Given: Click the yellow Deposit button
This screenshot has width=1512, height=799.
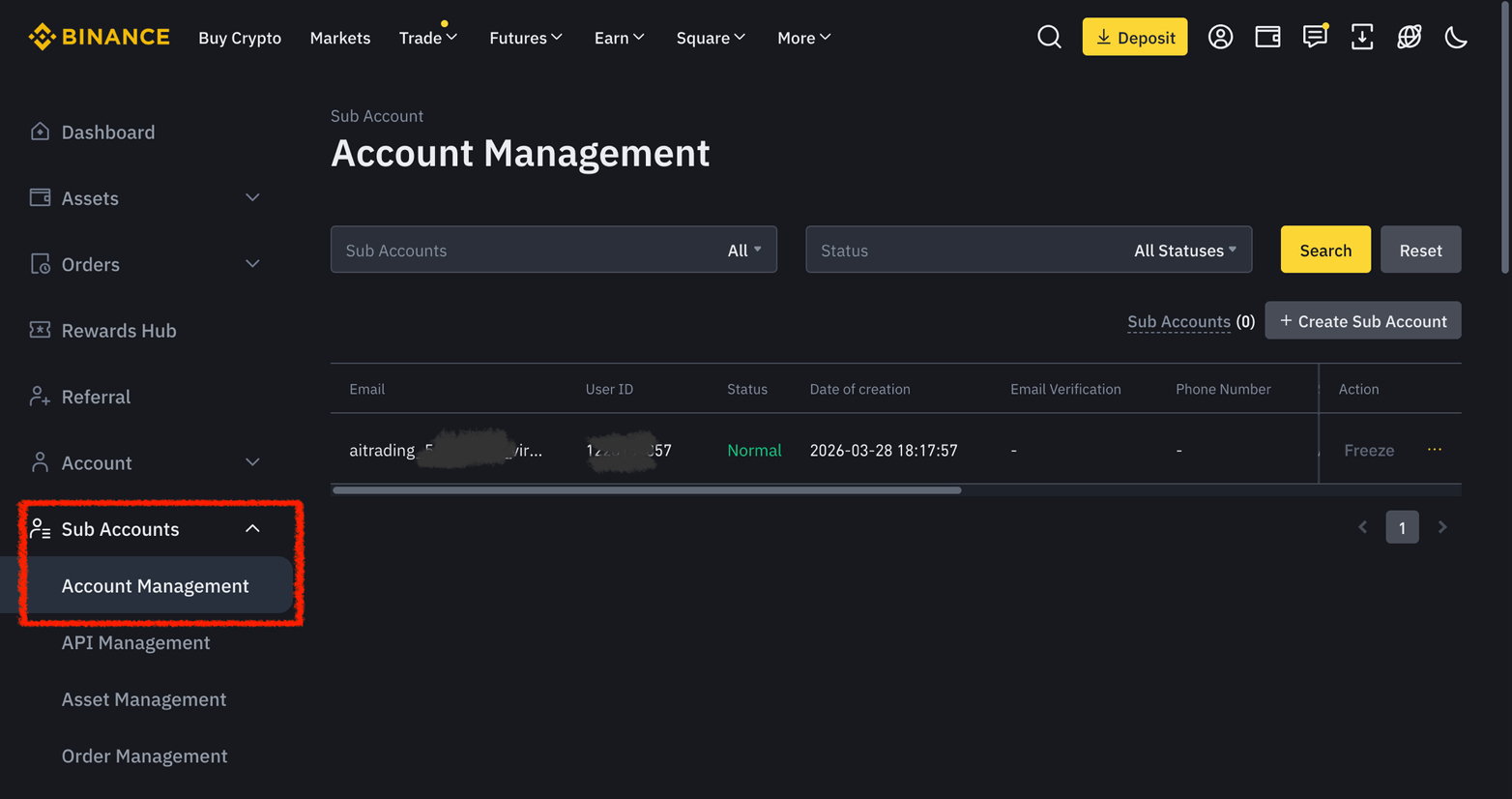Looking at the screenshot, I should tap(1135, 37).
